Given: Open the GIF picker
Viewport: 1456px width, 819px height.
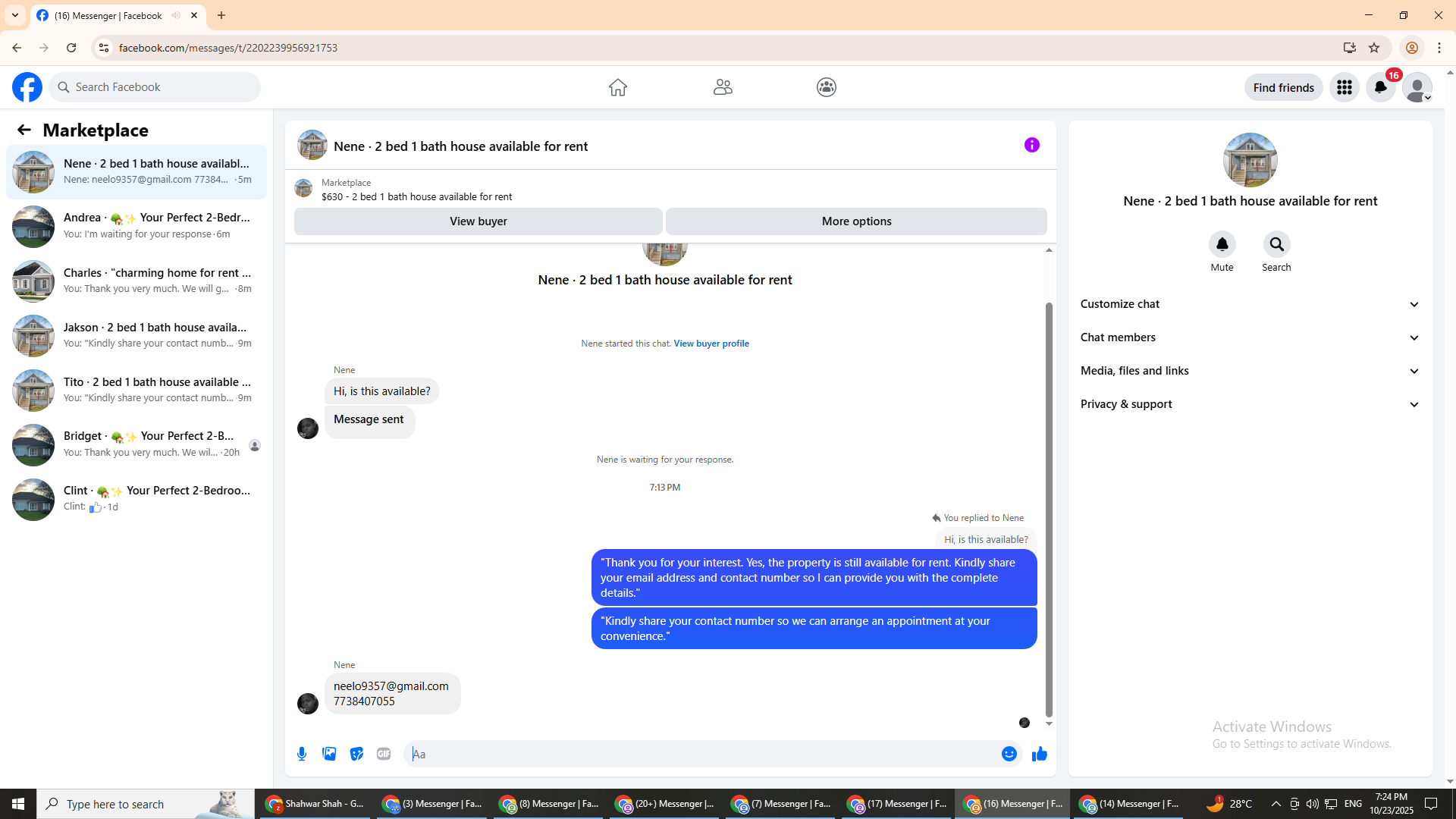Looking at the screenshot, I should point(384,754).
